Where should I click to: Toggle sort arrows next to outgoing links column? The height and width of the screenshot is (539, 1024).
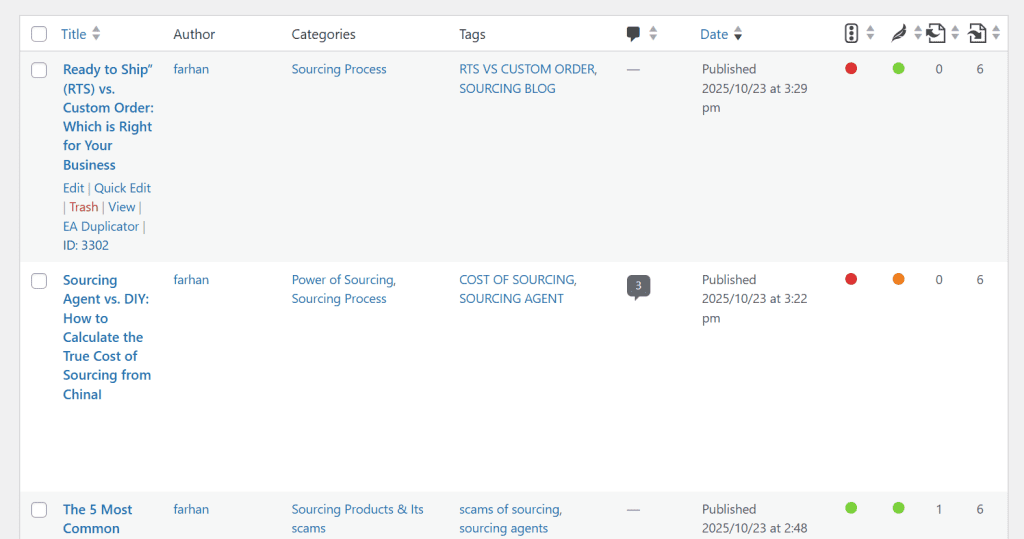pos(955,33)
